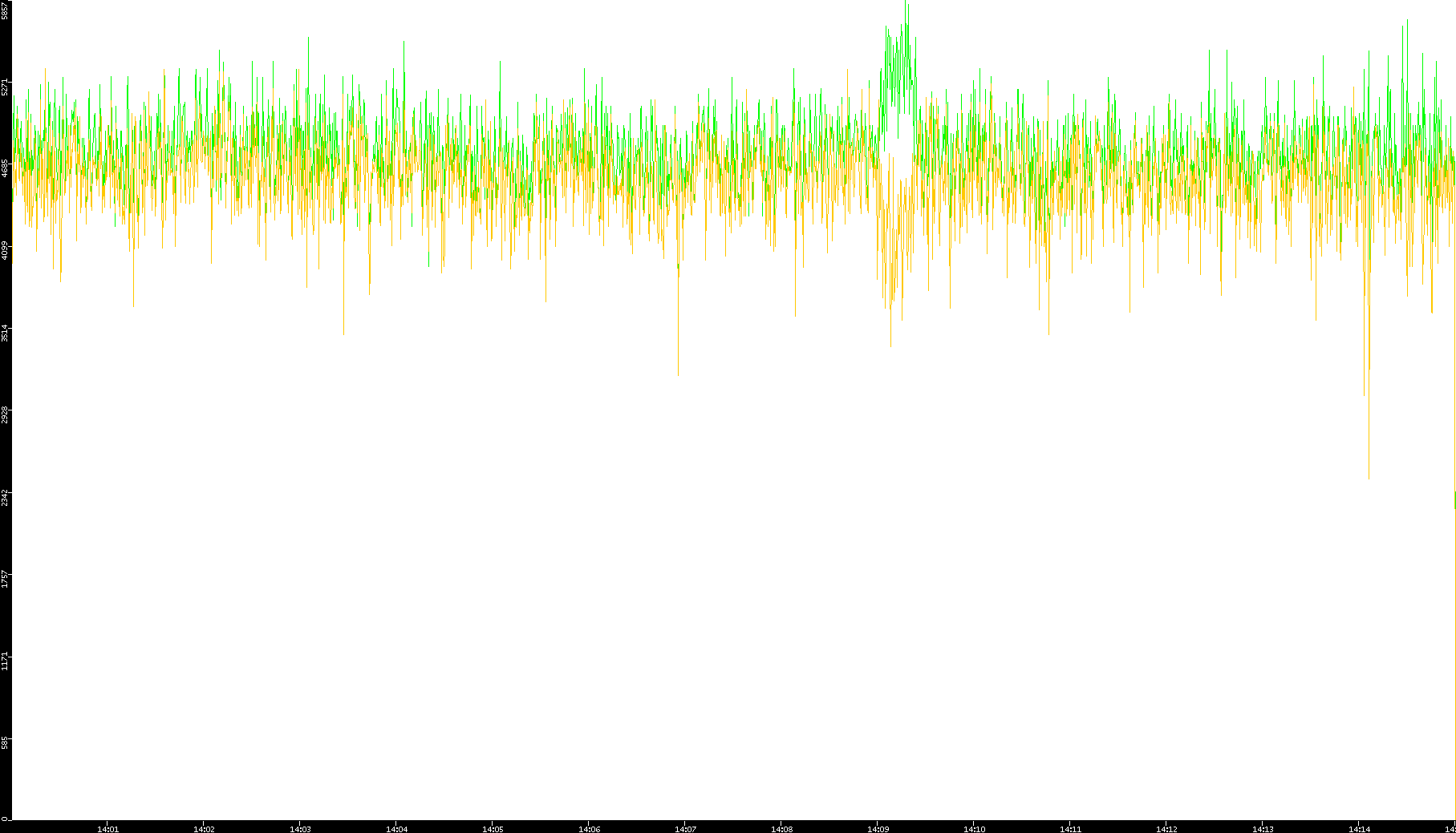This screenshot has height=833, width=1456.
Task: Select the 585 y-axis value label
Action: tap(5, 742)
